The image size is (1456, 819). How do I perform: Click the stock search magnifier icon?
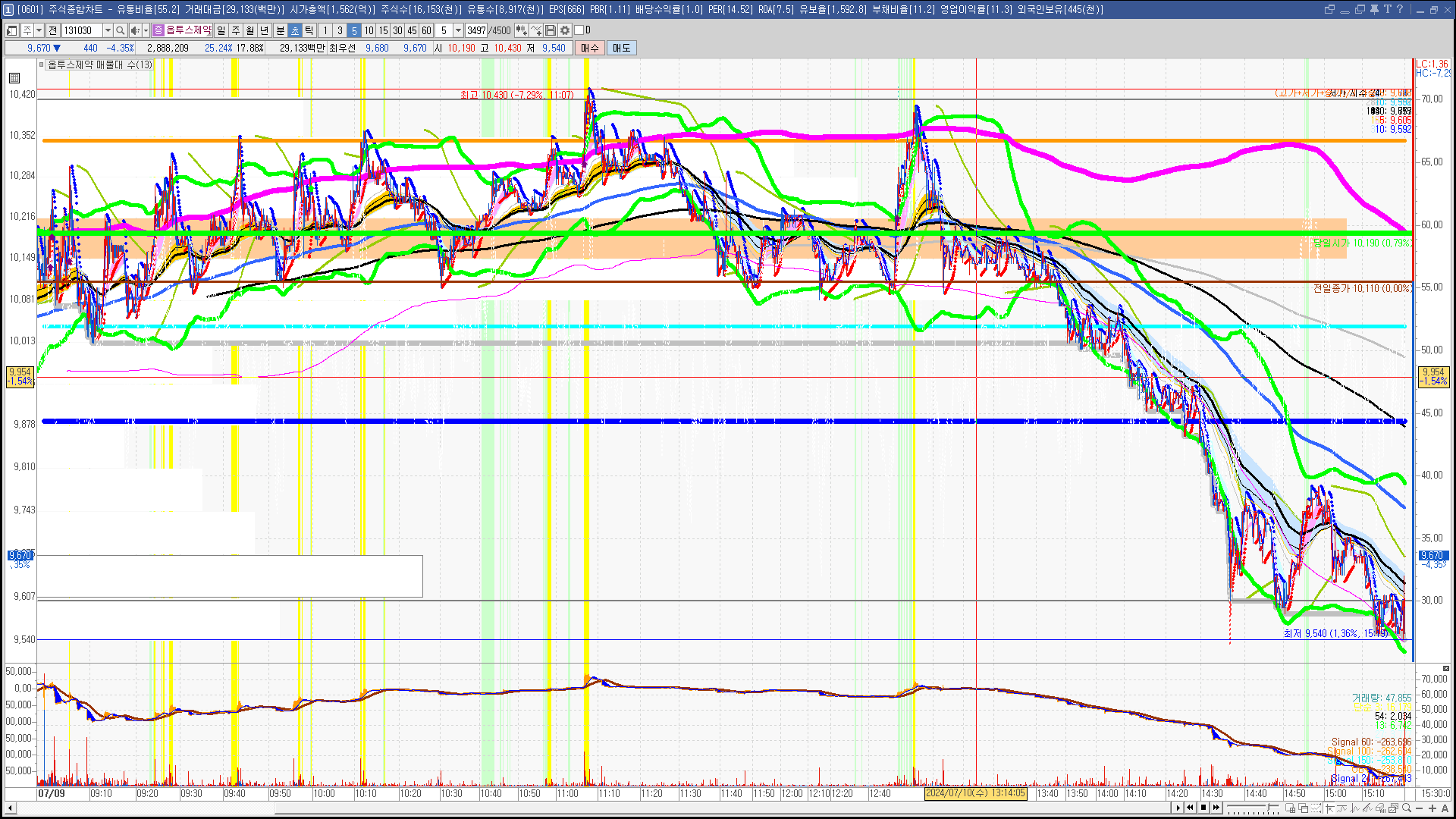point(120,30)
